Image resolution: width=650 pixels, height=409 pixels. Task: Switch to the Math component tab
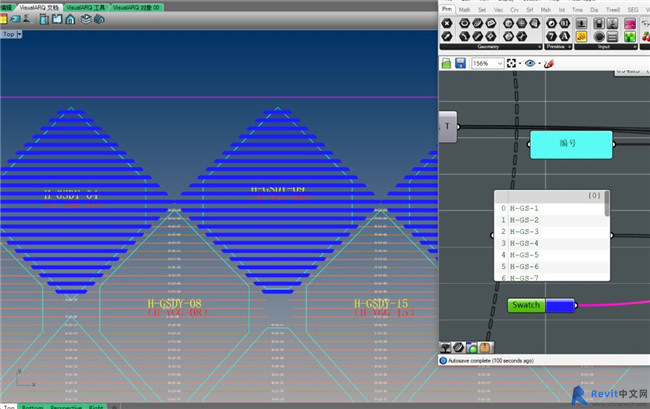(x=464, y=9)
